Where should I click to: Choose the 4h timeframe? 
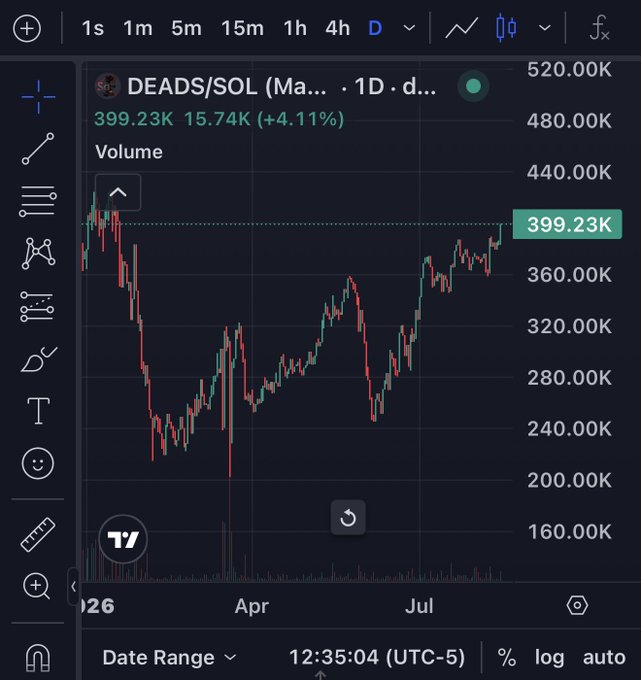[337, 29]
